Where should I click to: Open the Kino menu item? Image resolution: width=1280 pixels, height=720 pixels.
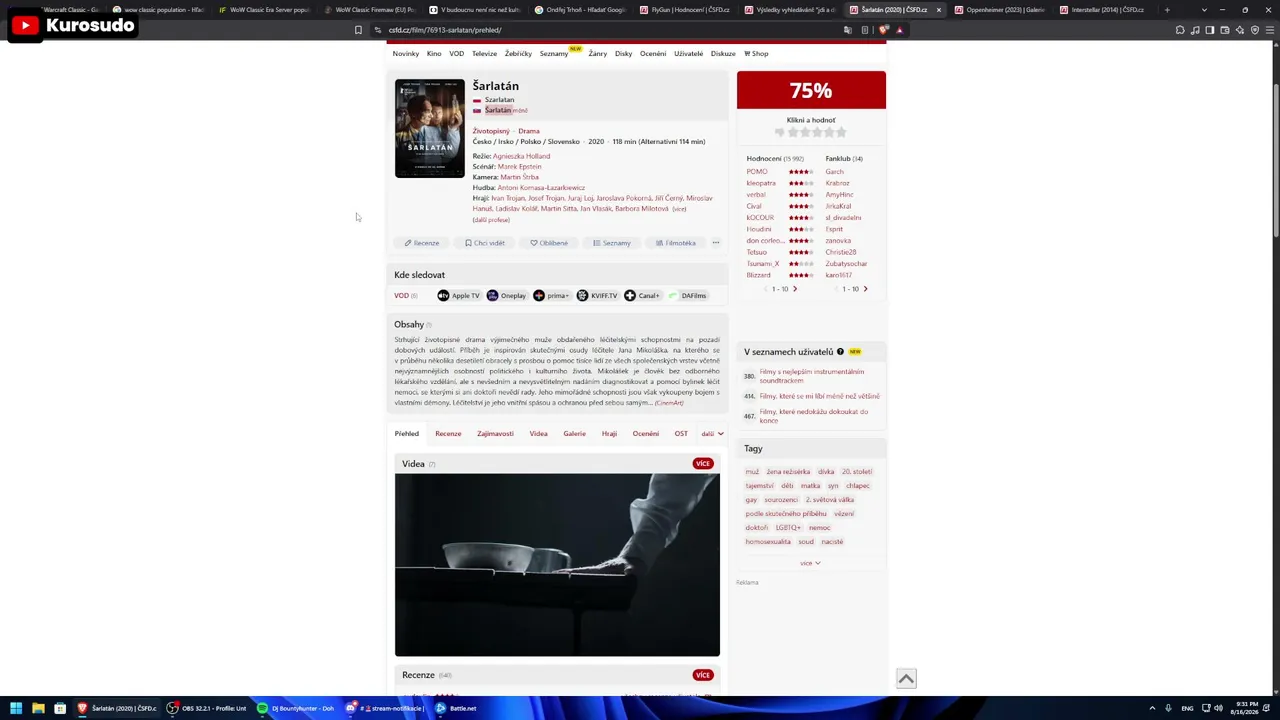pyautogui.click(x=434, y=54)
